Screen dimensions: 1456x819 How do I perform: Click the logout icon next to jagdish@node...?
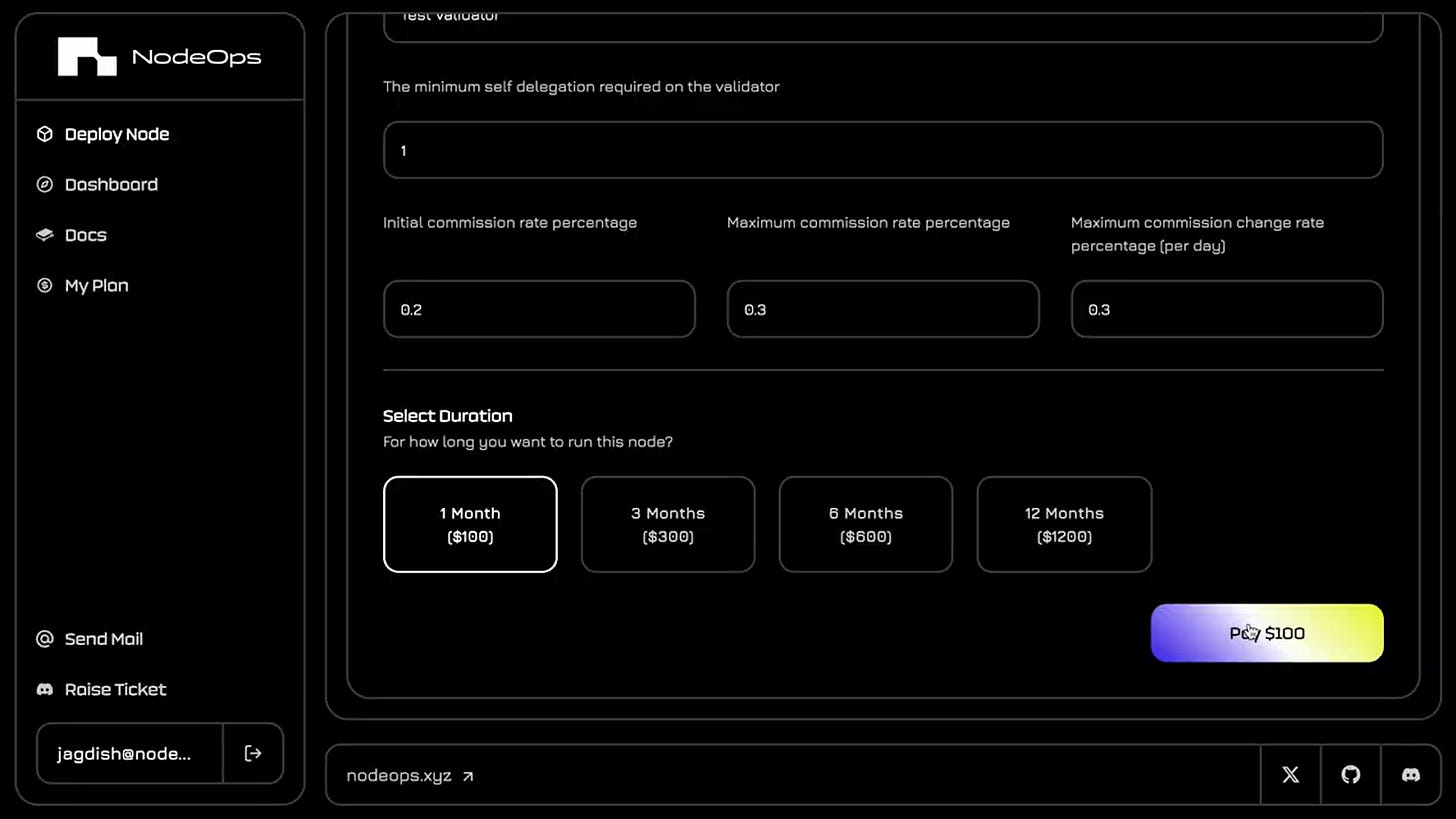click(x=253, y=753)
